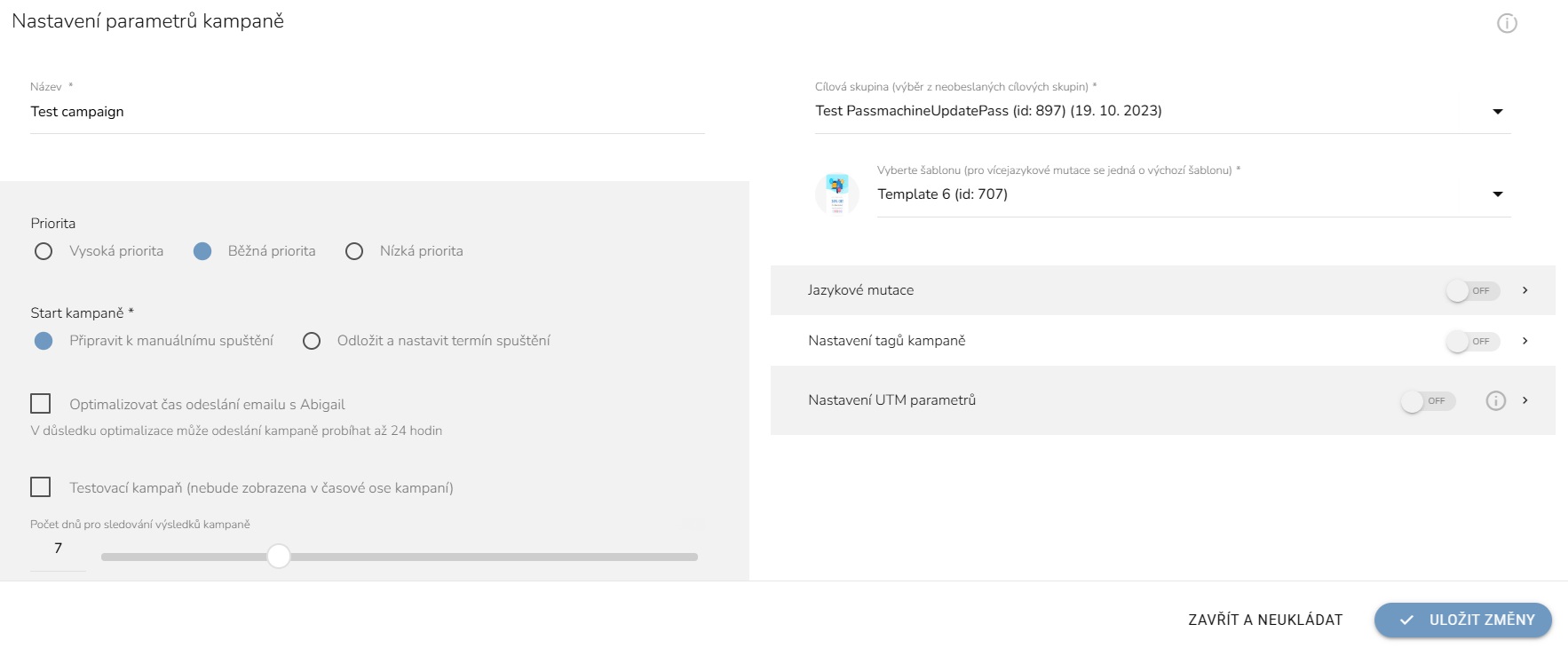Viewport: 1568px width, 648px height.
Task: Expand the Jazykové mutace section chevron
Action: [x=1525, y=290]
